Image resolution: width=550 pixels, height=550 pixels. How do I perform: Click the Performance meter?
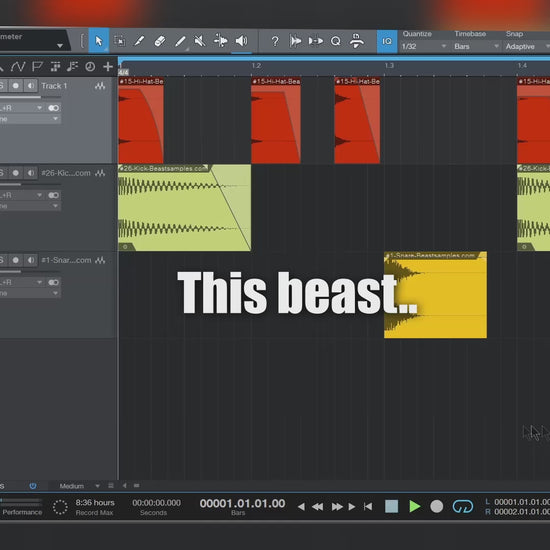21,506
